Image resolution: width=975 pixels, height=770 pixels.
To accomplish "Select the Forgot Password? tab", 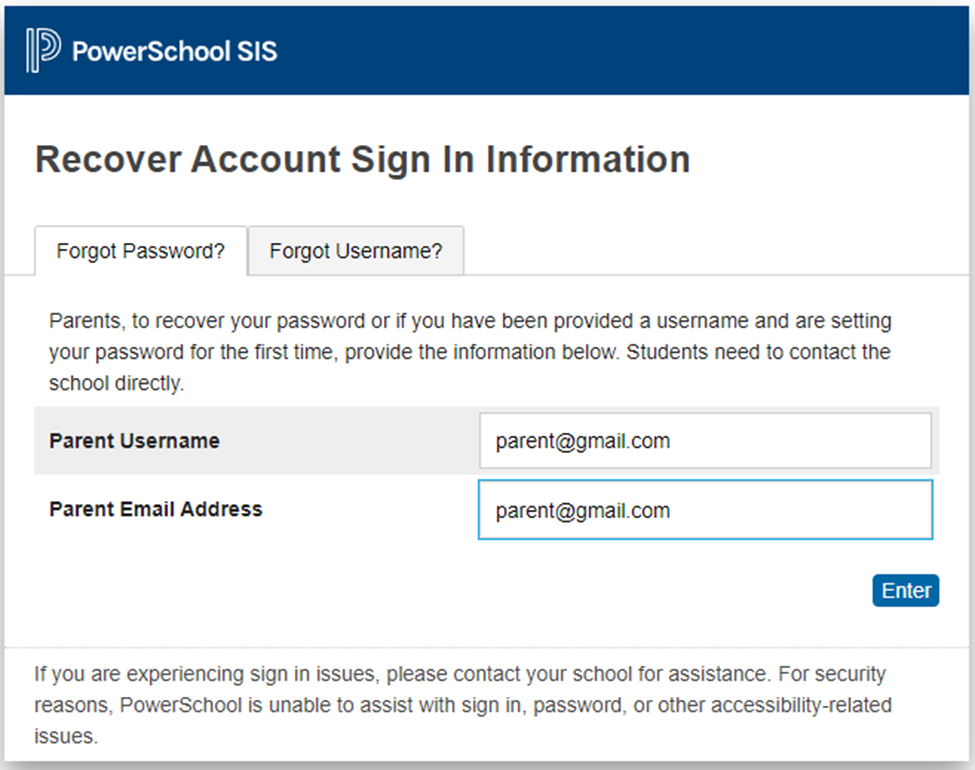I will (x=141, y=251).
